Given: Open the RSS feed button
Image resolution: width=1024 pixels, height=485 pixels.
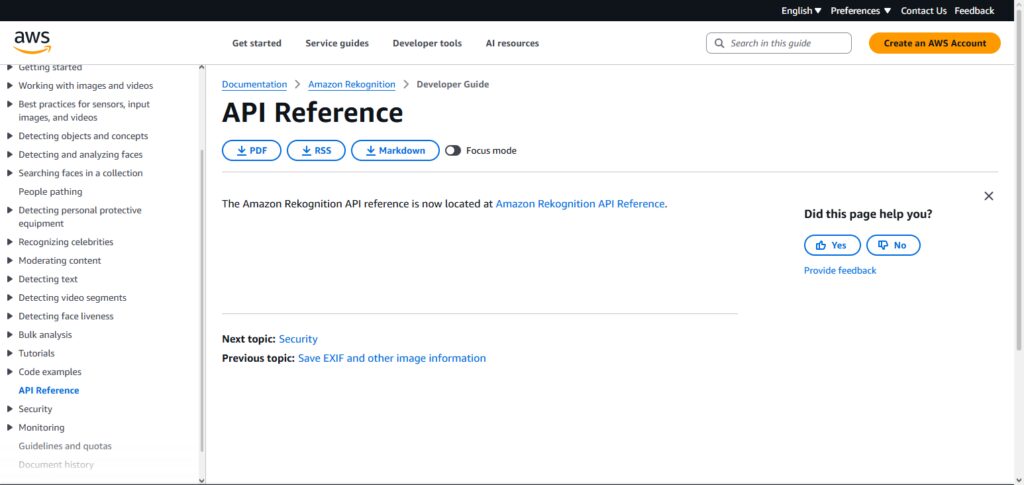Looking at the screenshot, I should [x=316, y=151].
